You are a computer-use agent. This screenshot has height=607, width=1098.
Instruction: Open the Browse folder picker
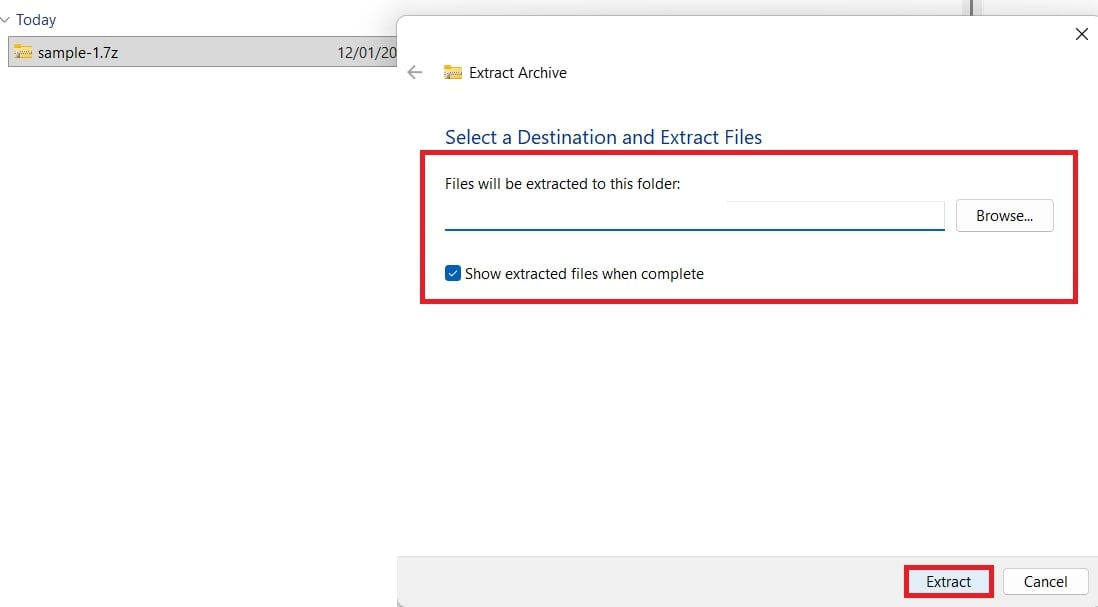pyautogui.click(x=1004, y=215)
